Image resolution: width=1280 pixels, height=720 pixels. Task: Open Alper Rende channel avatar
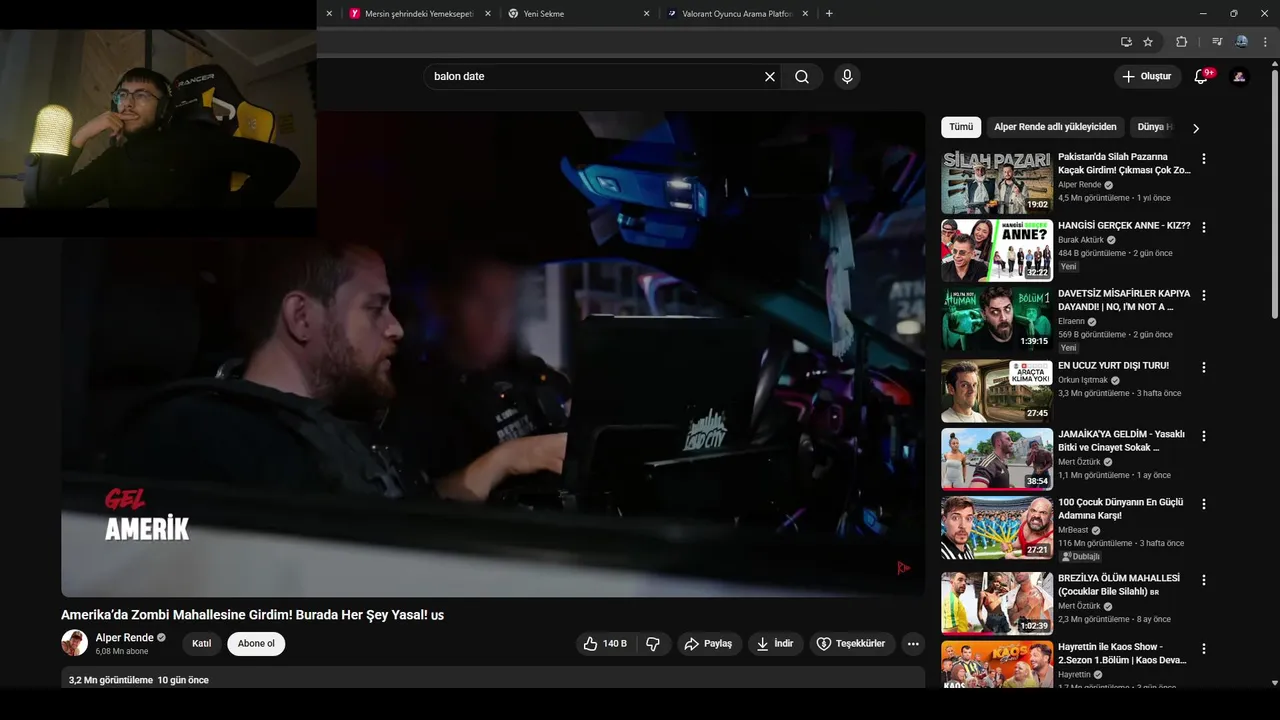pyautogui.click(x=74, y=643)
